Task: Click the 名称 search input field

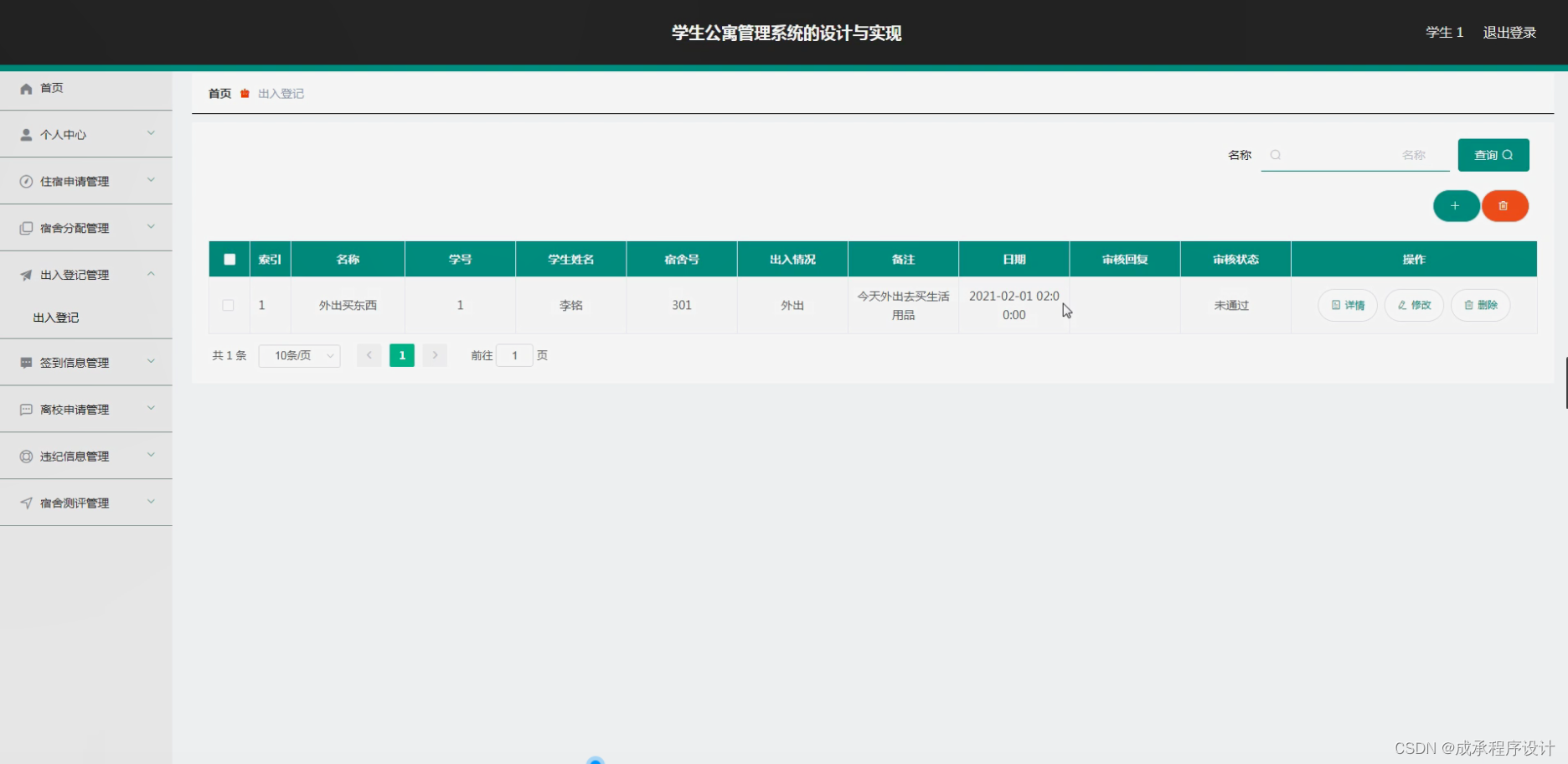Action: click(x=1354, y=155)
